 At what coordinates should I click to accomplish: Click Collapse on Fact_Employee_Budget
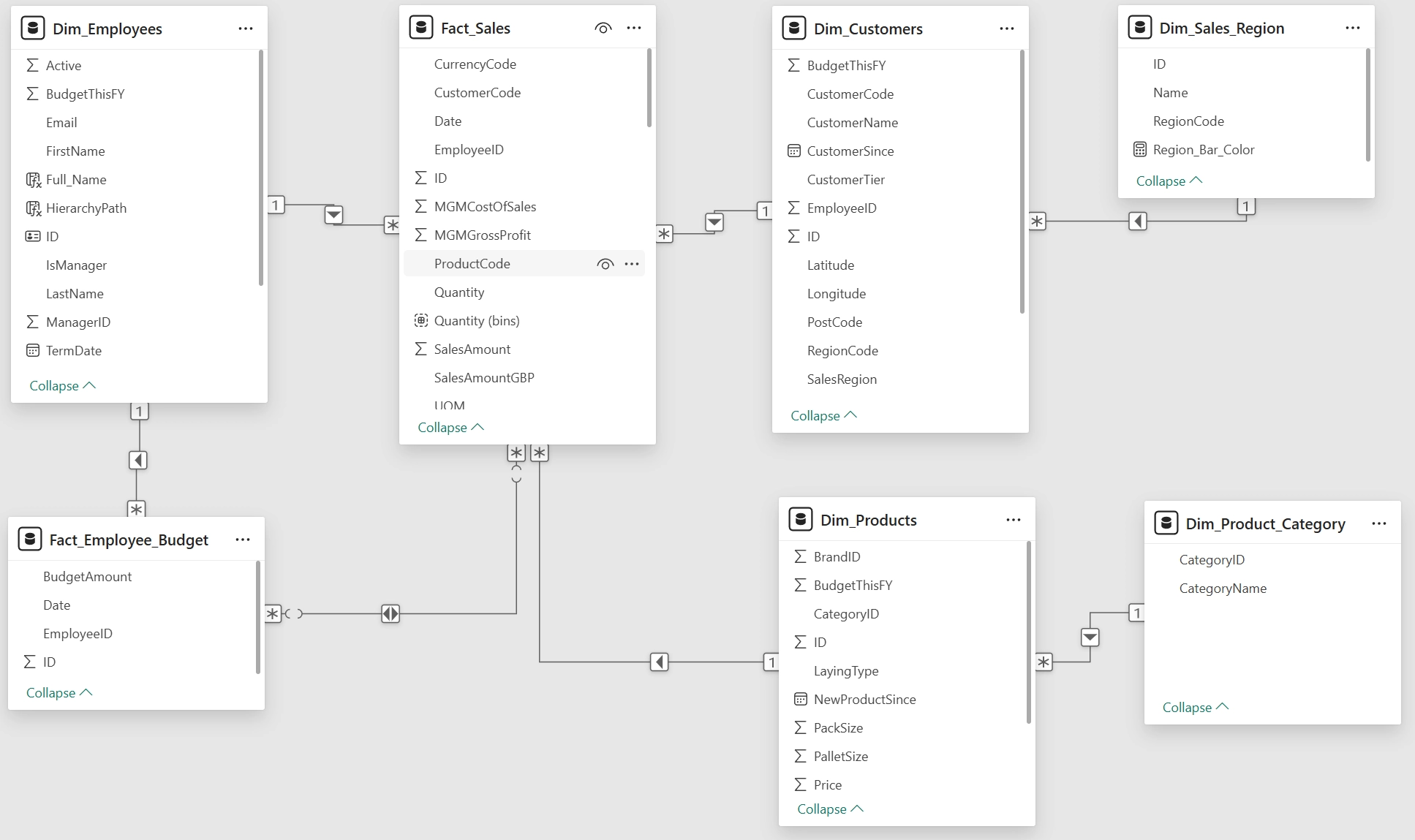(x=59, y=692)
